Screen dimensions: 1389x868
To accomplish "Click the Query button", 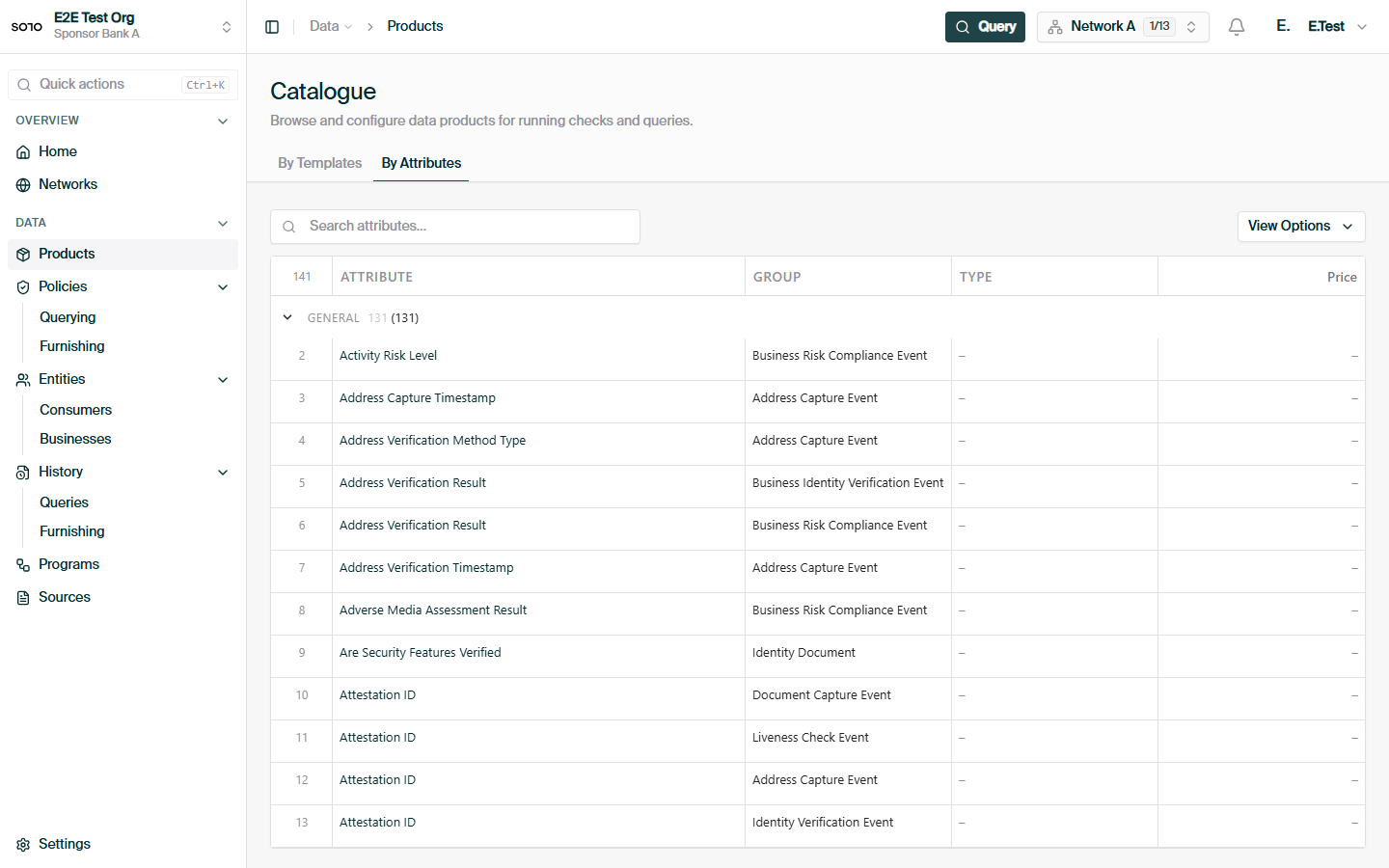I will pyautogui.click(x=985, y=27).
